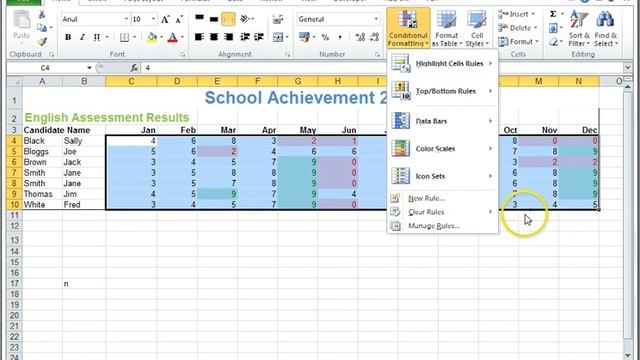This screenshot has height=360, width=640.
Task: Toggle Align Text Right
Action: click(x=228, y=37)
